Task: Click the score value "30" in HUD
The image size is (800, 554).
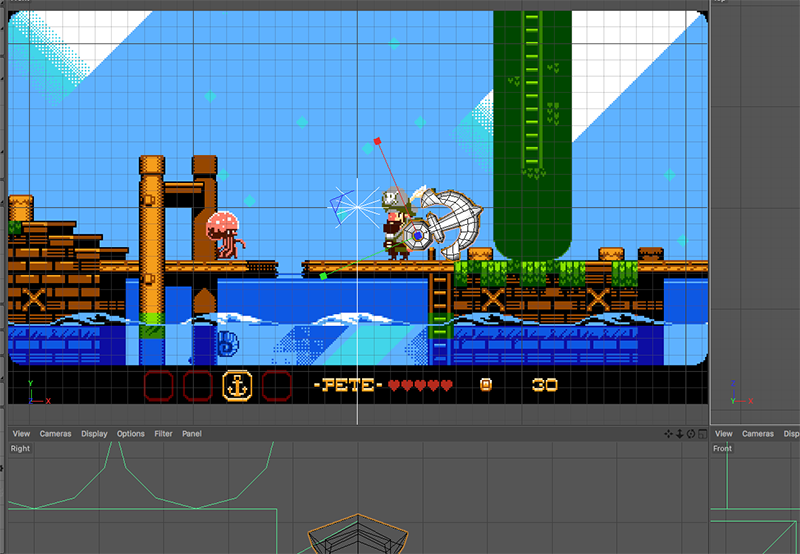Action: [x=544, y=385]
